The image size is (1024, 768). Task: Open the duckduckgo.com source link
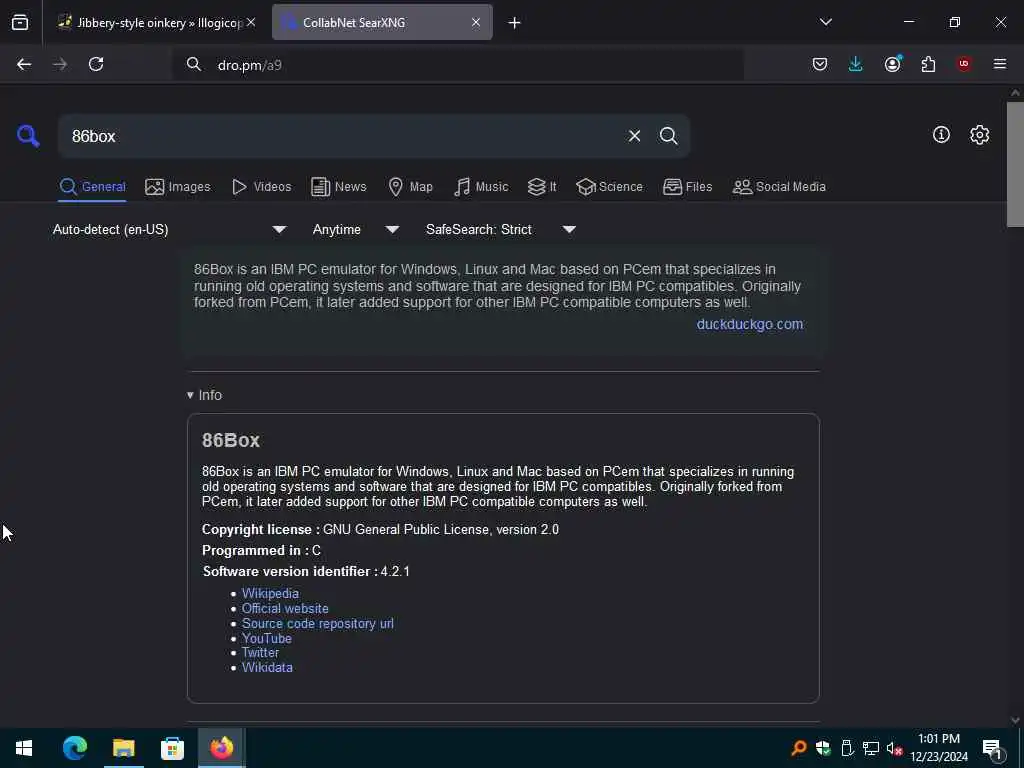[750, 325]
